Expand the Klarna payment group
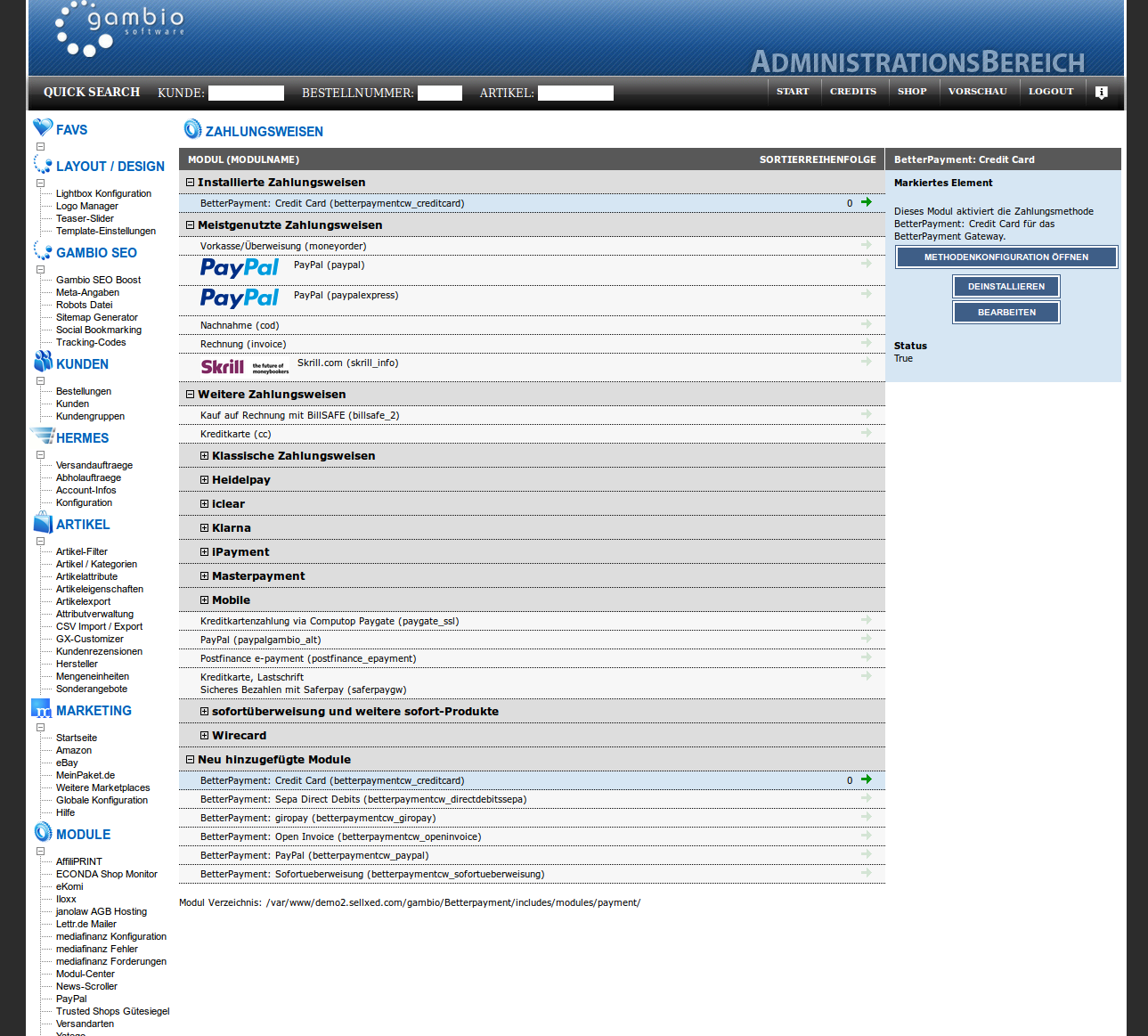The image size is (1148, 1036). [x=204, y=528]
